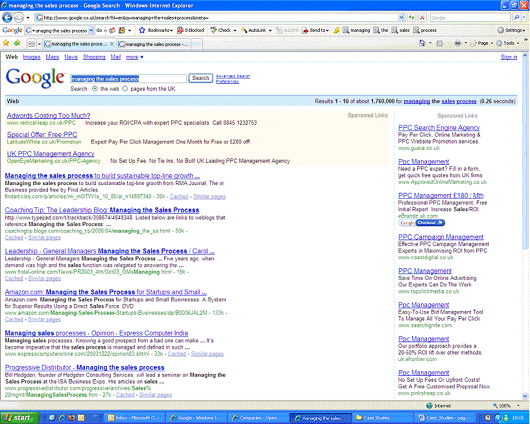Click the popup blocker '0 blocked' button
Viewport: 530px width, 424px height.
coord(191,30)
